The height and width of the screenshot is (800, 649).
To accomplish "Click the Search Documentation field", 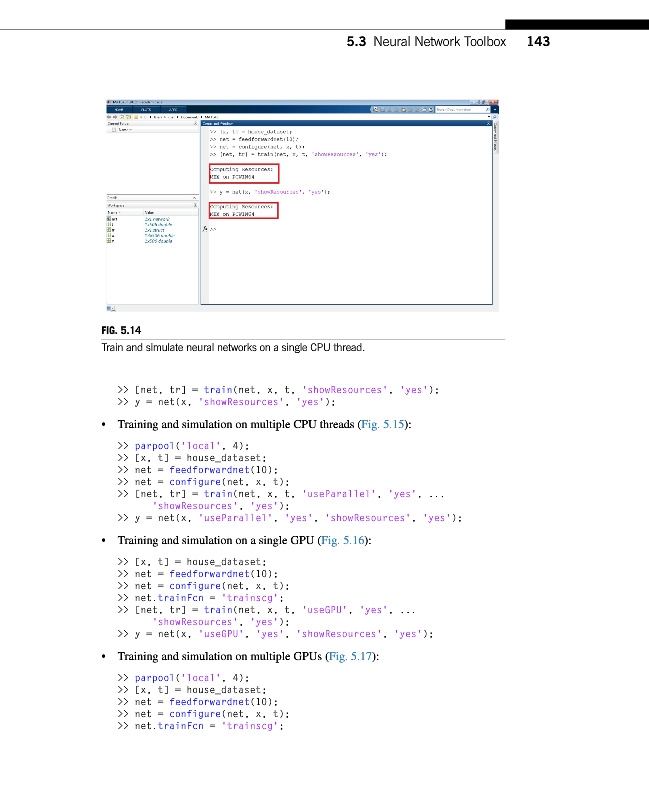I will [461, 109].
